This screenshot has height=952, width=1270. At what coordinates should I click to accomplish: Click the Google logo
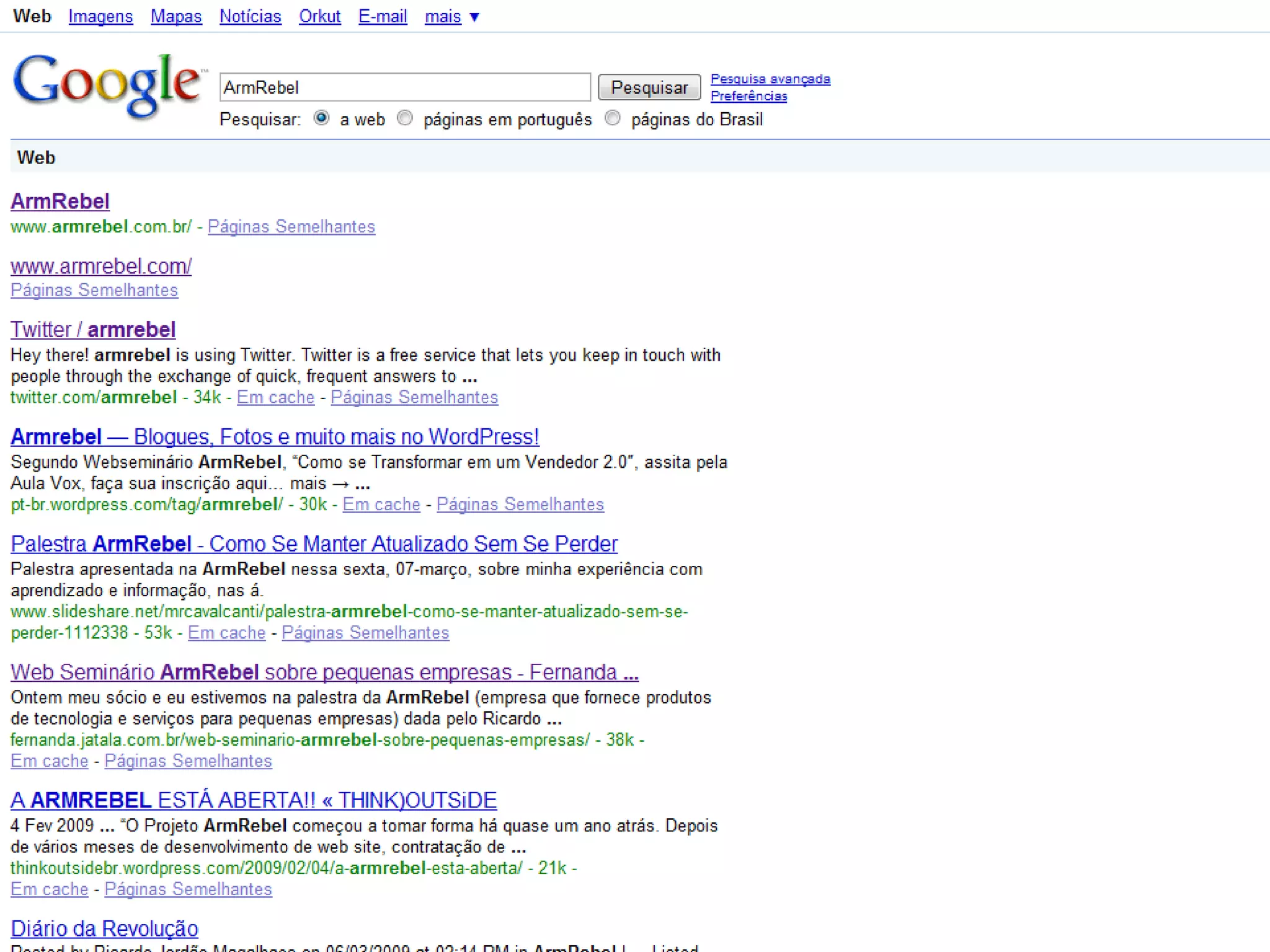(x=107, y=85)
